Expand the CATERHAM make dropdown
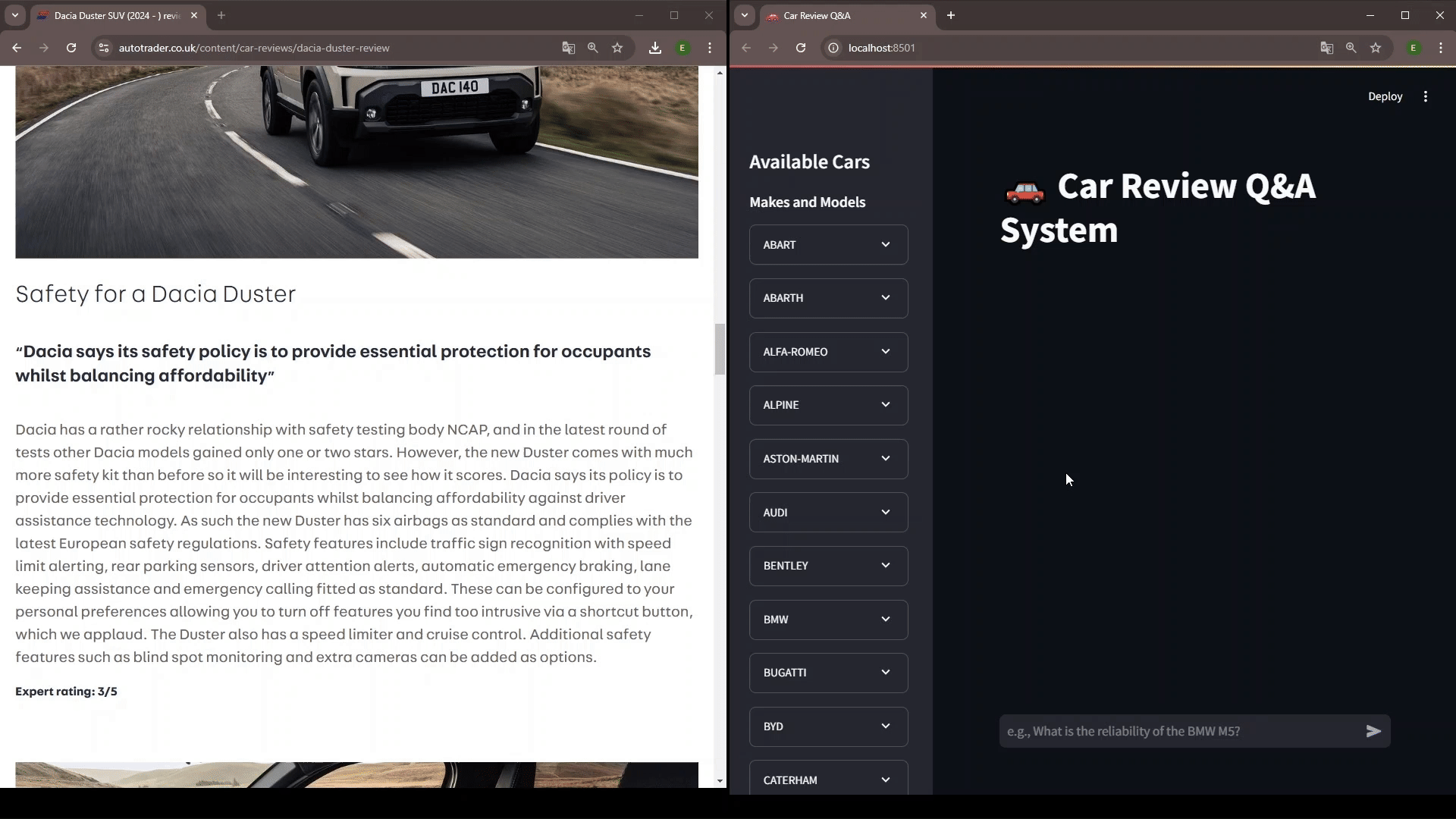The height and width of the screenshot is (819, 1456). click(828, 778)
